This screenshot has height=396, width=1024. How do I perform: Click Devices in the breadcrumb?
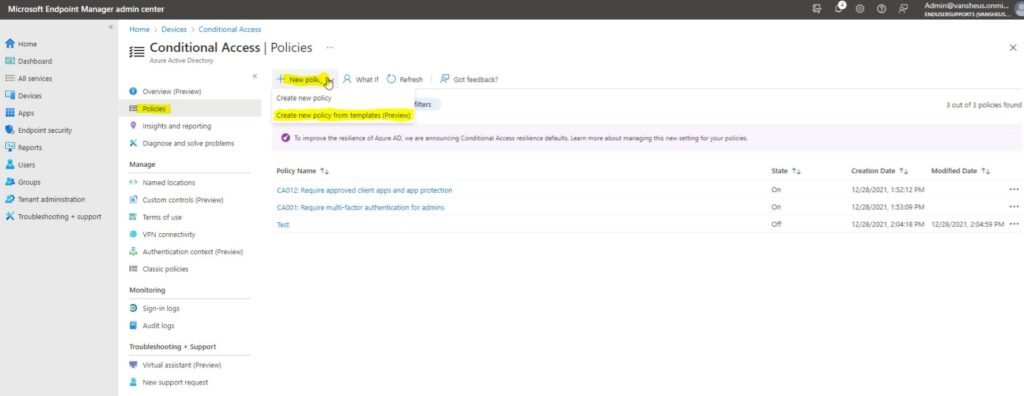tap(174, 29)
